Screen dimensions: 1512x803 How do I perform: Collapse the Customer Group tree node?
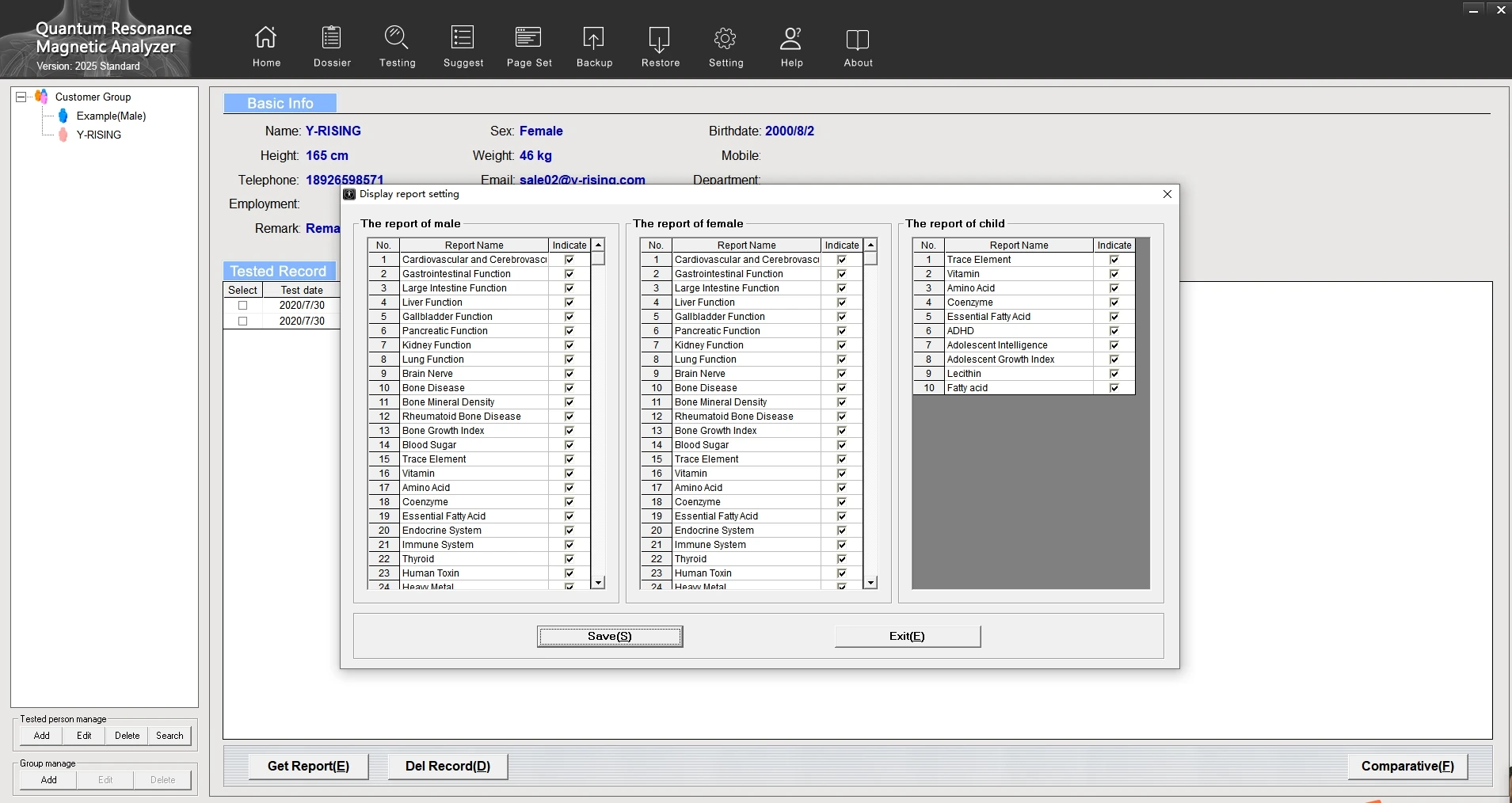point(21,97)
